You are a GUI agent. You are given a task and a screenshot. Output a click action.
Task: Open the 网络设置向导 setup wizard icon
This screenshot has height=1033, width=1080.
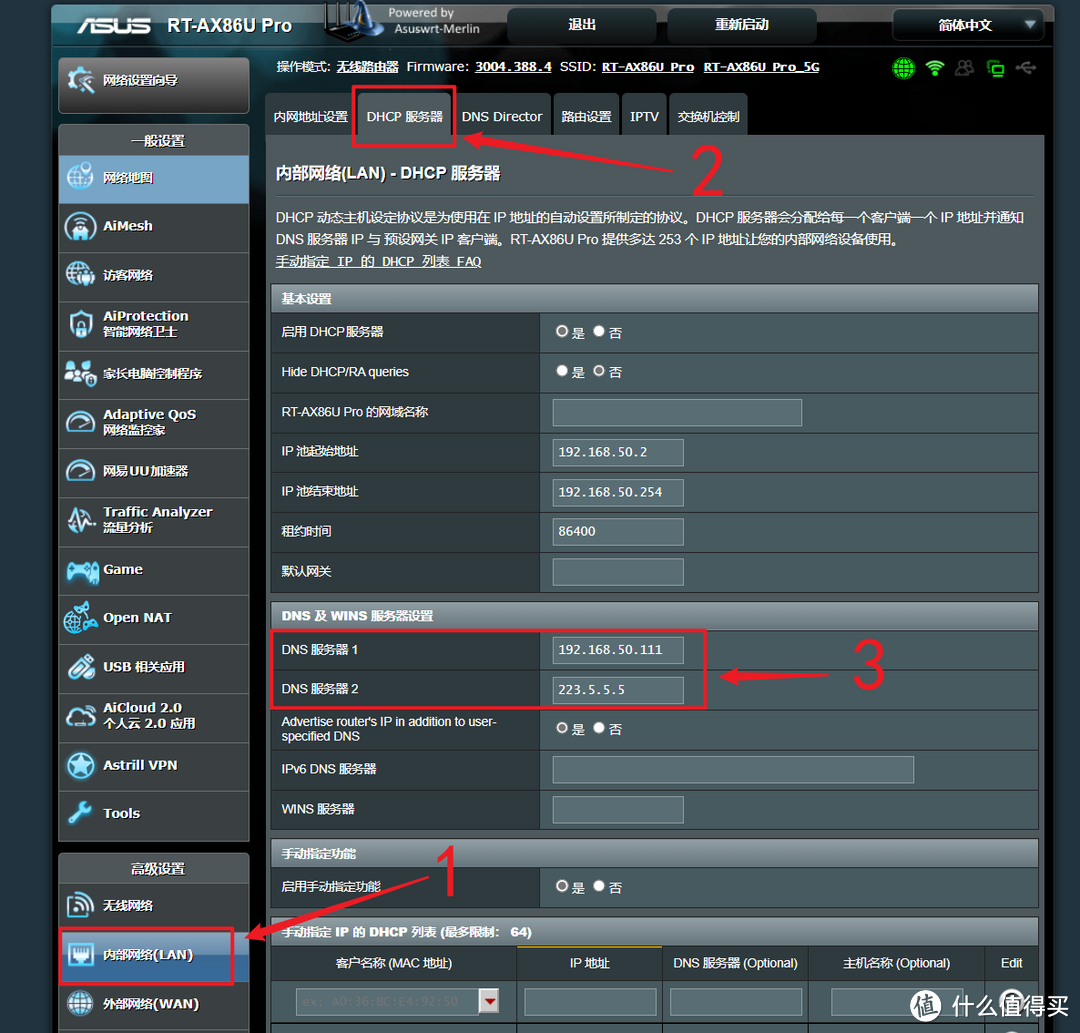pyautogui.click(x=81, y=81)
